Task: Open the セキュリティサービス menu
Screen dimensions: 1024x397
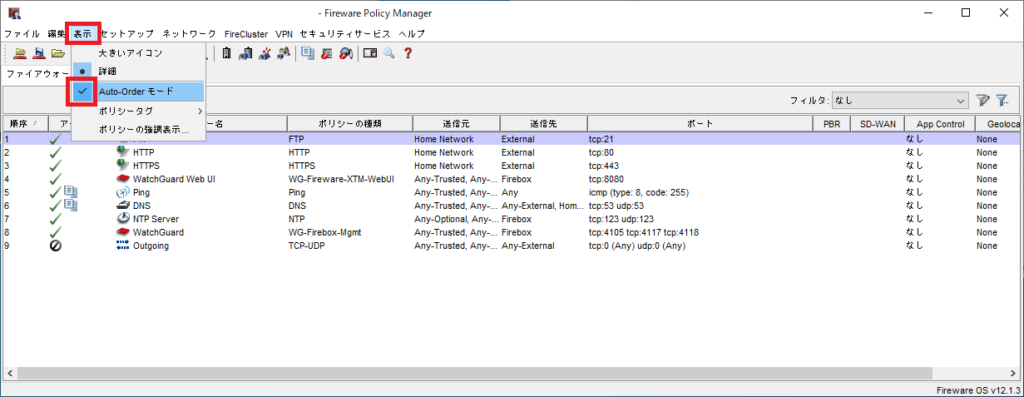Action: click(345, 34)
